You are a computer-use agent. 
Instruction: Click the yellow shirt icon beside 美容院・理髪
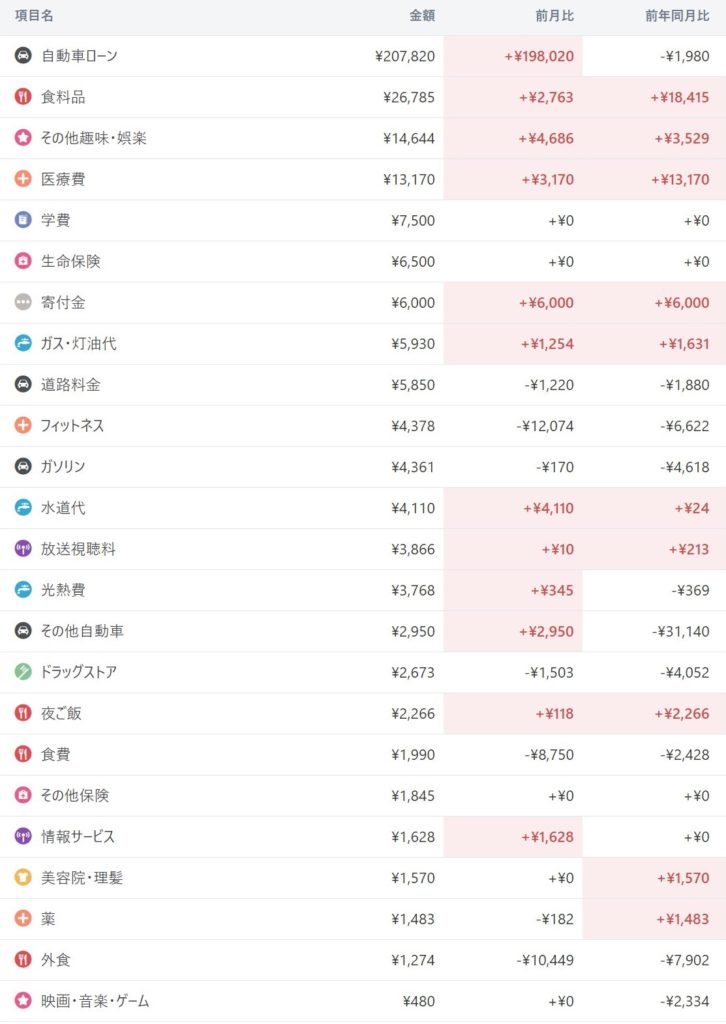23,877
